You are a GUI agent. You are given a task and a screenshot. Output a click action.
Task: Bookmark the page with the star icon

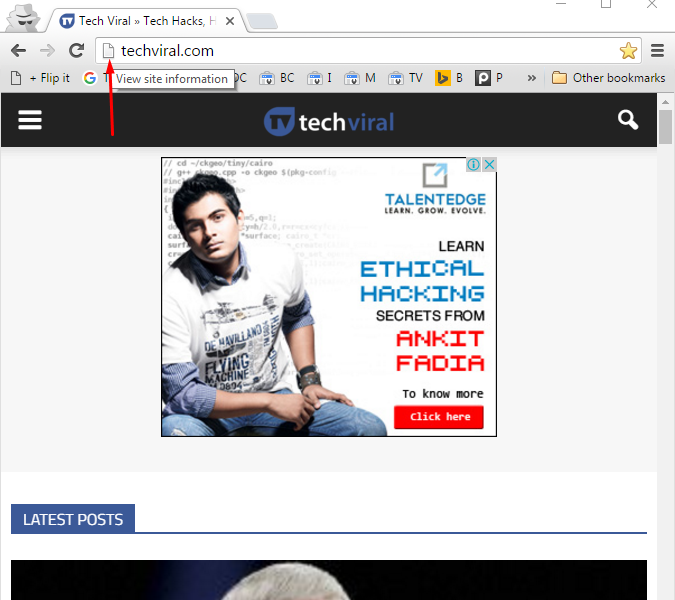pyautogui.click(x=628, y=51)
